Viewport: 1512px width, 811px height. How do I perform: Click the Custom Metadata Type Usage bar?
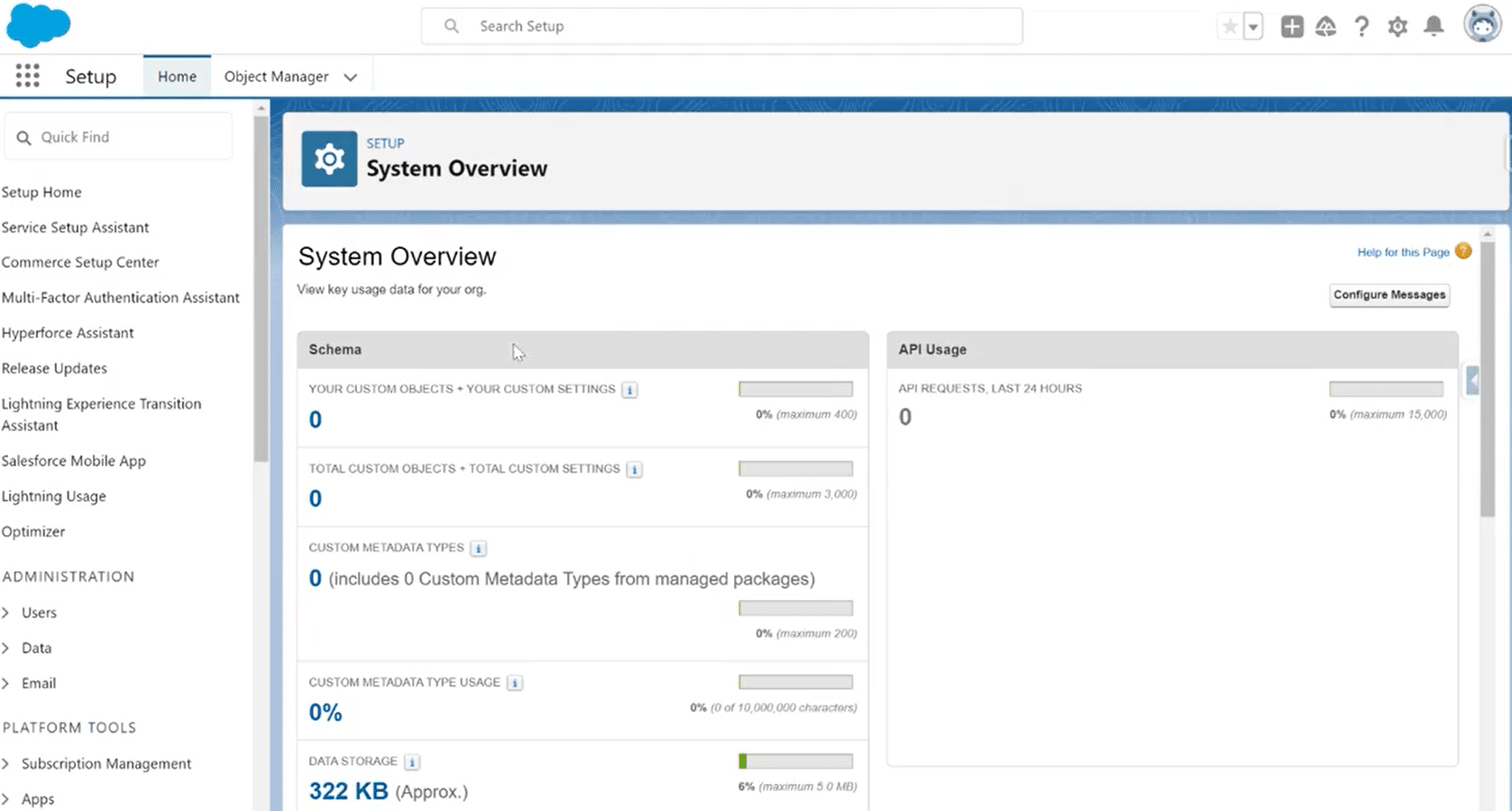pyautogui.click(x=795, y=682)
